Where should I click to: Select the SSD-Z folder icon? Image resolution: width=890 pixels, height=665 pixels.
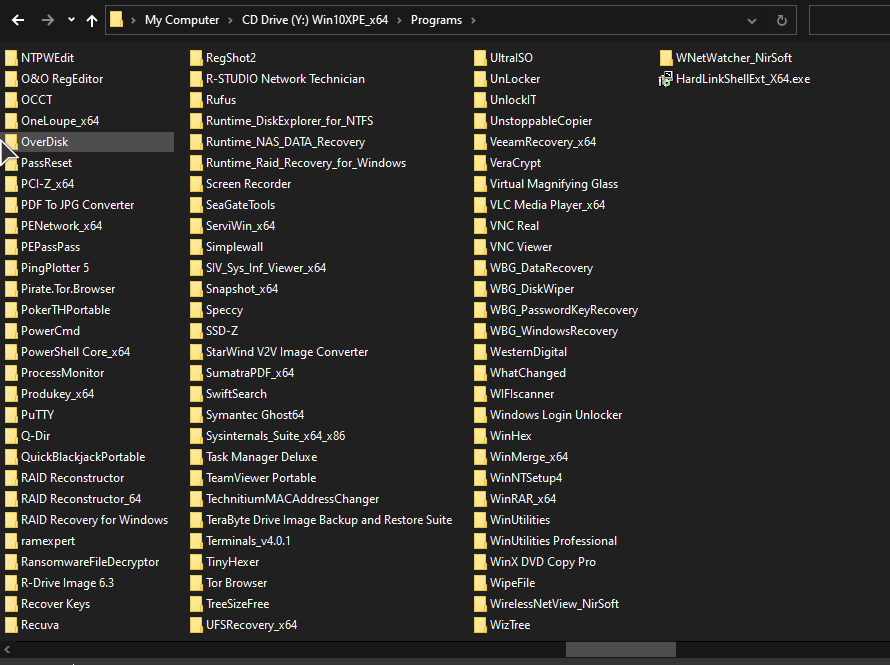(x=196, y=331)
